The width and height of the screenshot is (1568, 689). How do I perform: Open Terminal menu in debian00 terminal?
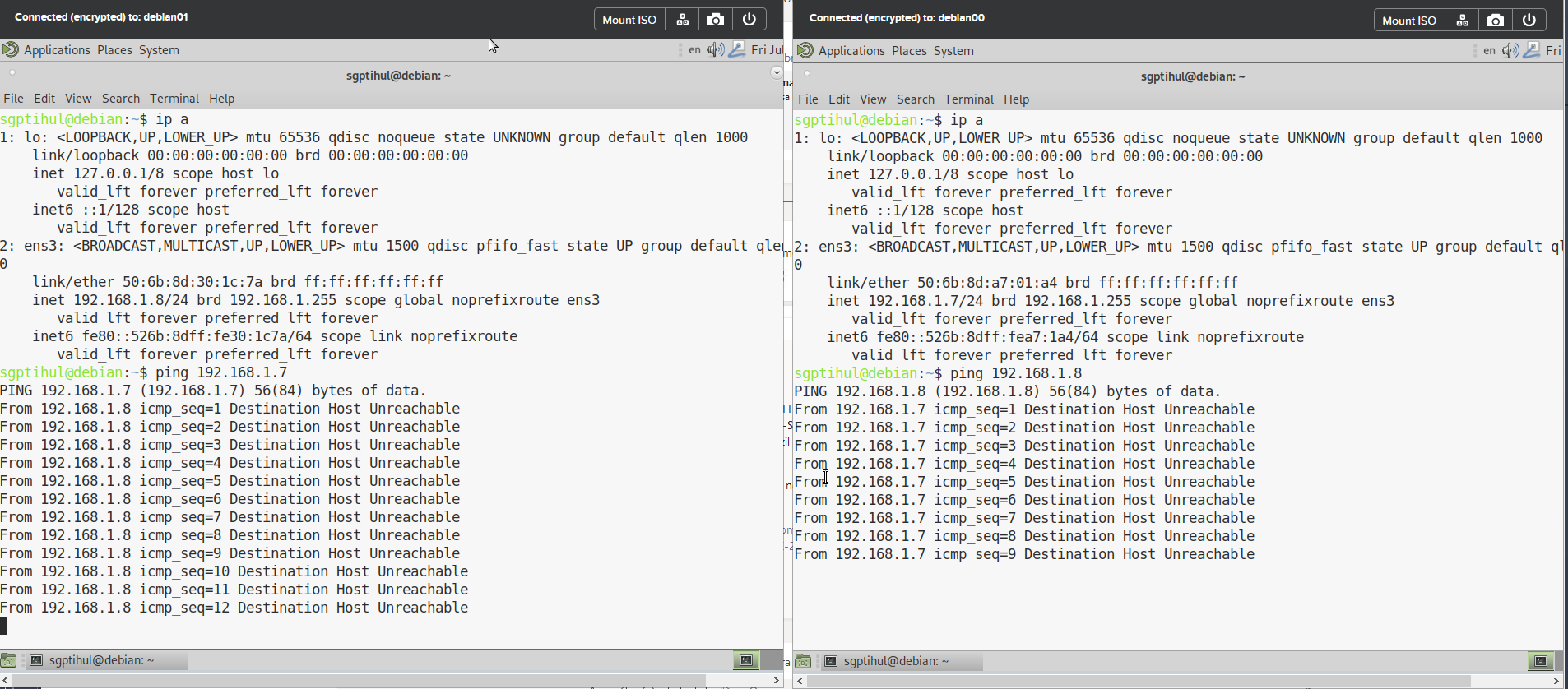[969, 99]
